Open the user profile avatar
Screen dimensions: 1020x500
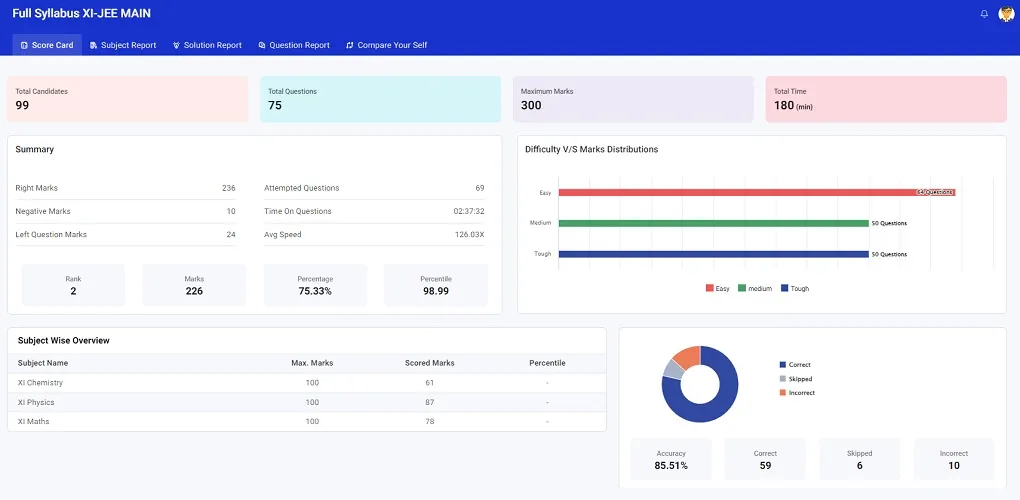1006,14
